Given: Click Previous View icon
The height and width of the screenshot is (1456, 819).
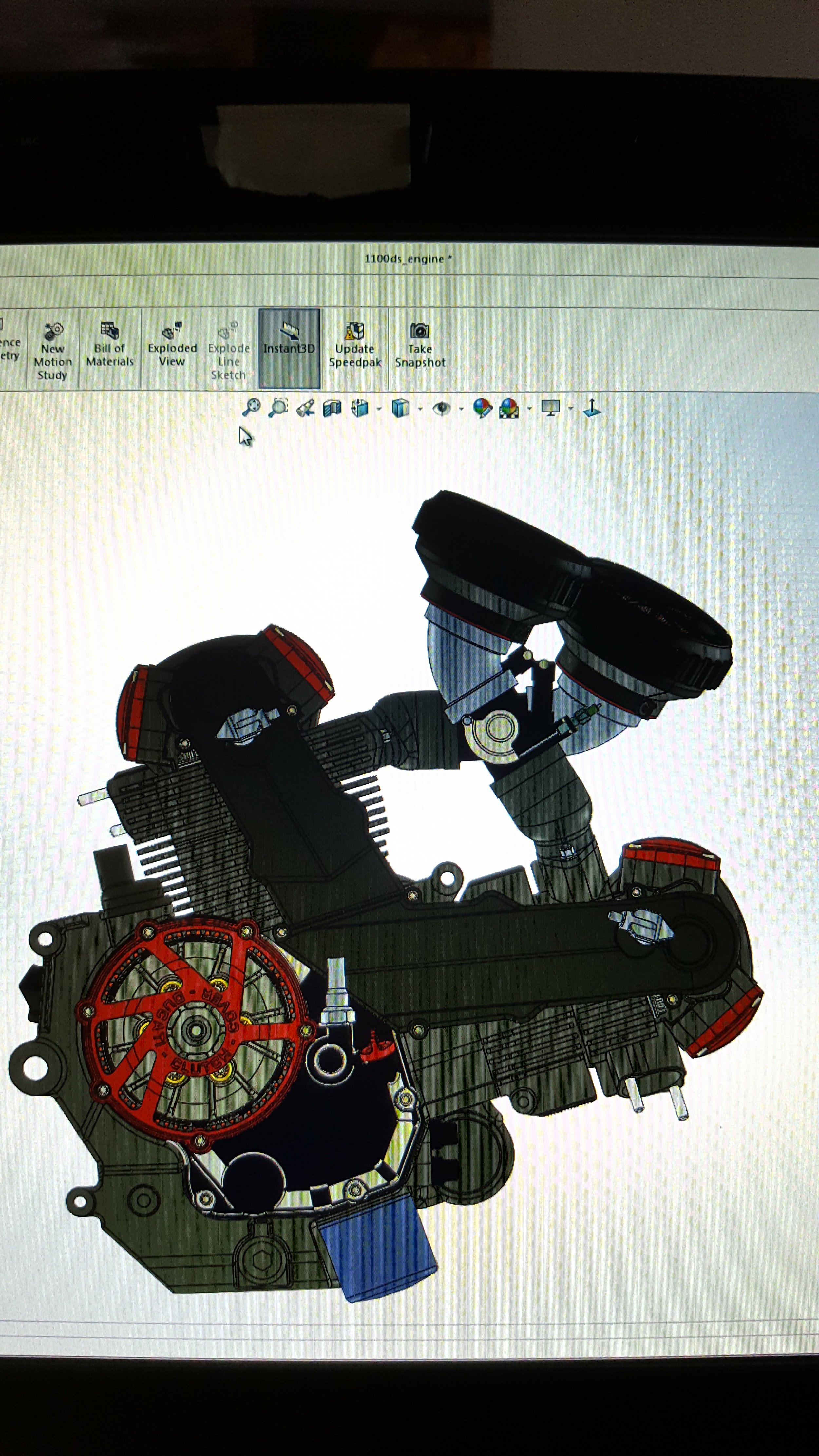Looking at the screenshot, I should [306, 408].
